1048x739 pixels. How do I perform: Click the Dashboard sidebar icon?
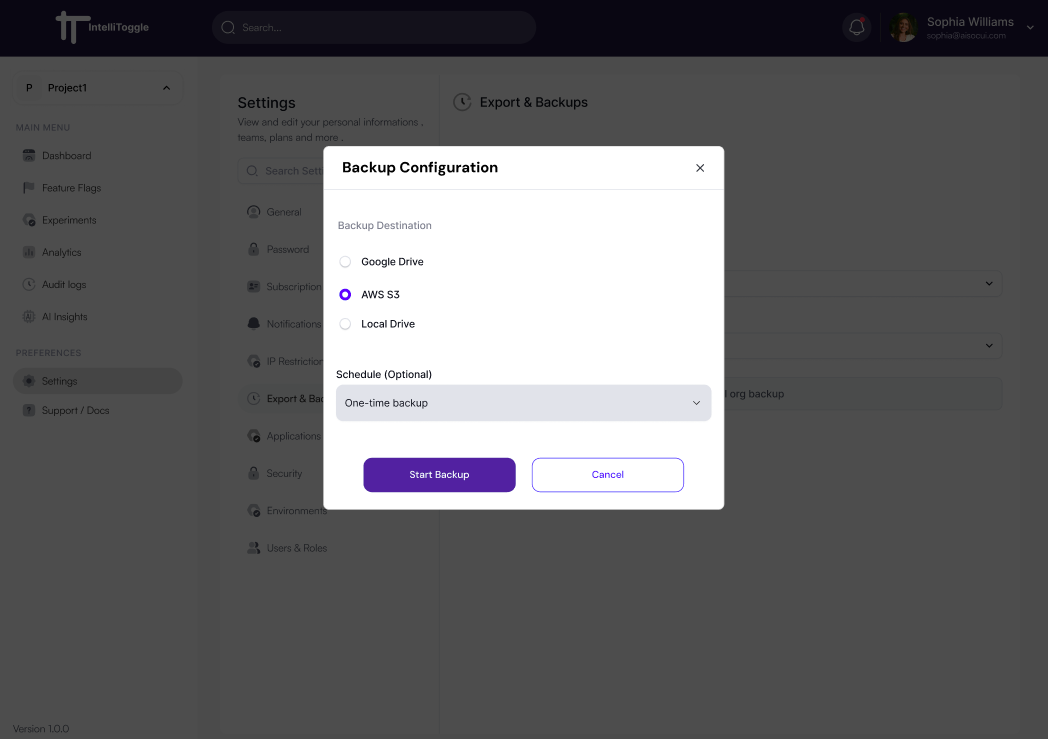coord(29,156)
